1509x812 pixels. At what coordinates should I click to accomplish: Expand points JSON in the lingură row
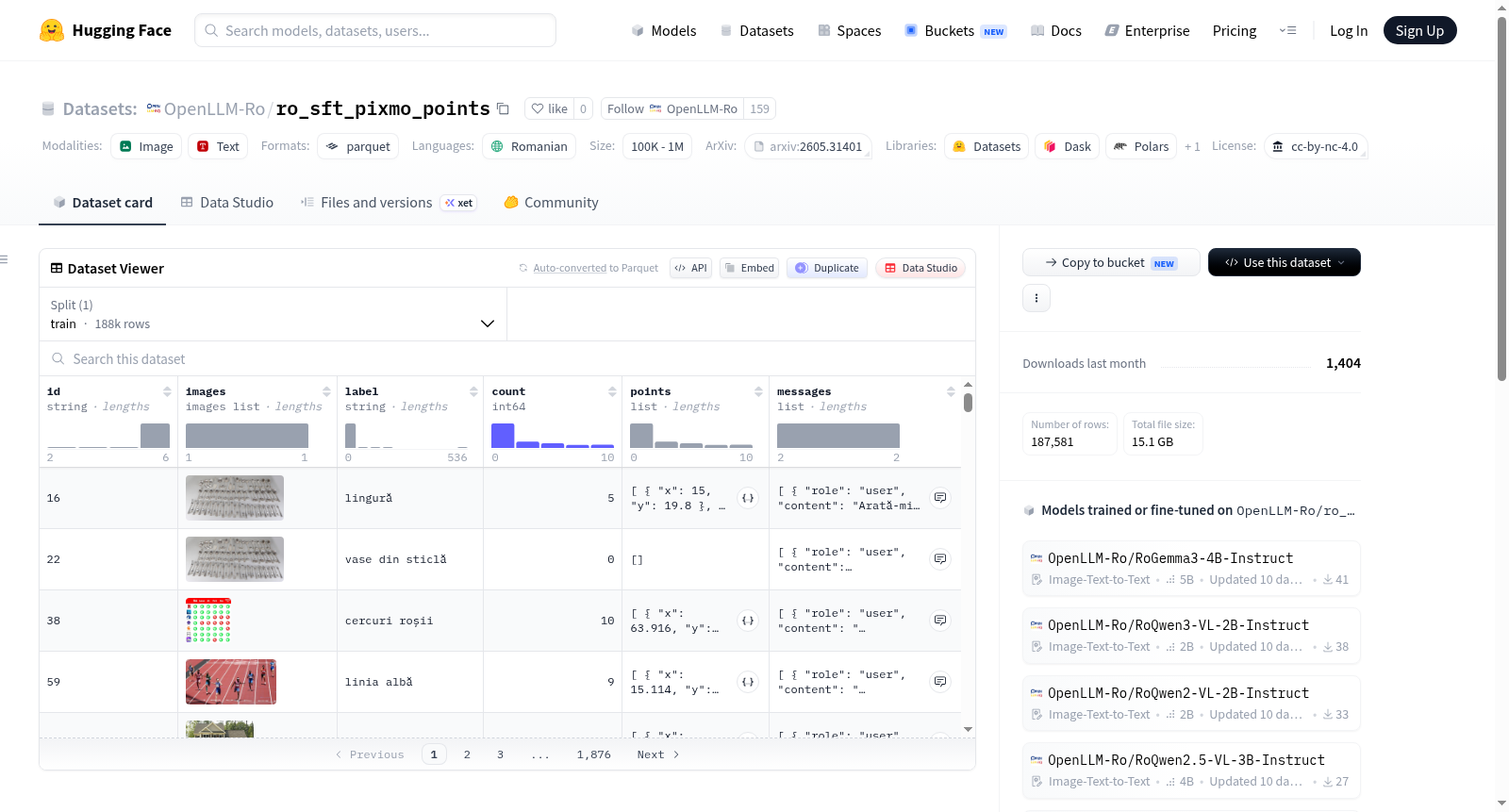748,498
